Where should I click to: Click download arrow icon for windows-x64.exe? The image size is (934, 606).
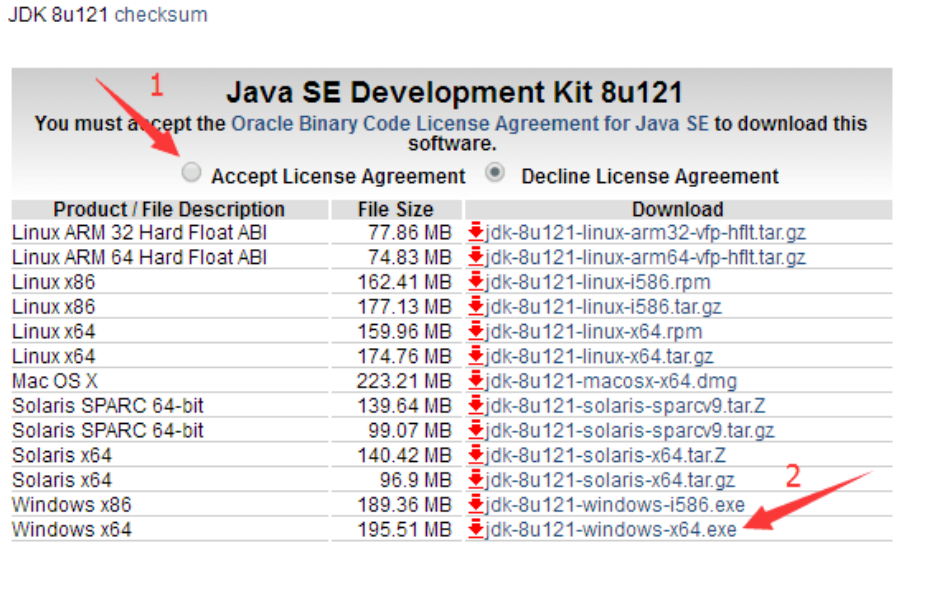476,529
